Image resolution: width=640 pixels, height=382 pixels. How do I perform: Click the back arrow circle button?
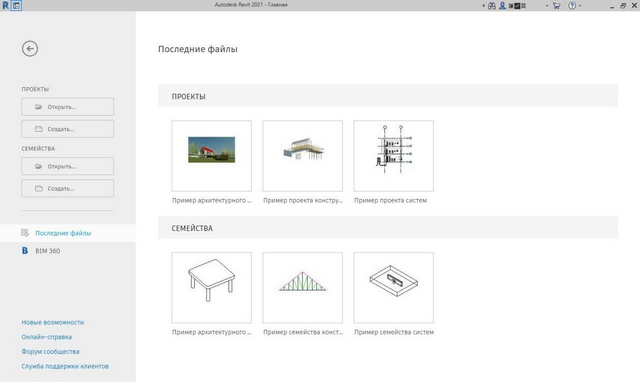click(30, 49)
